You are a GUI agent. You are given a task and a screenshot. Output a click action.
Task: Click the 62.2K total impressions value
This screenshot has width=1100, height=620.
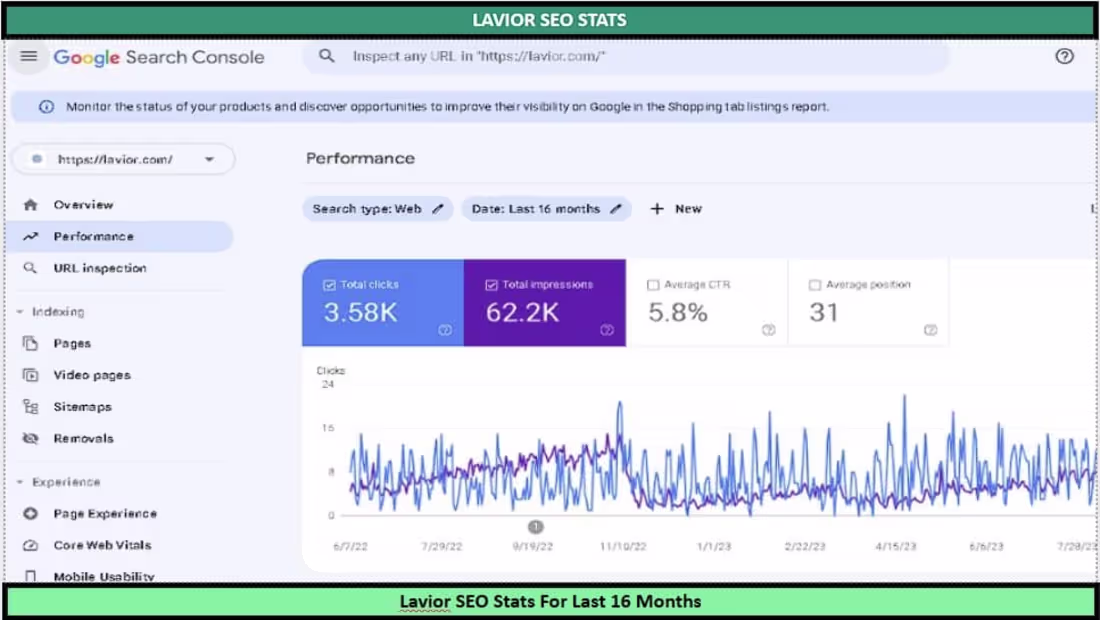coord(523,312)
